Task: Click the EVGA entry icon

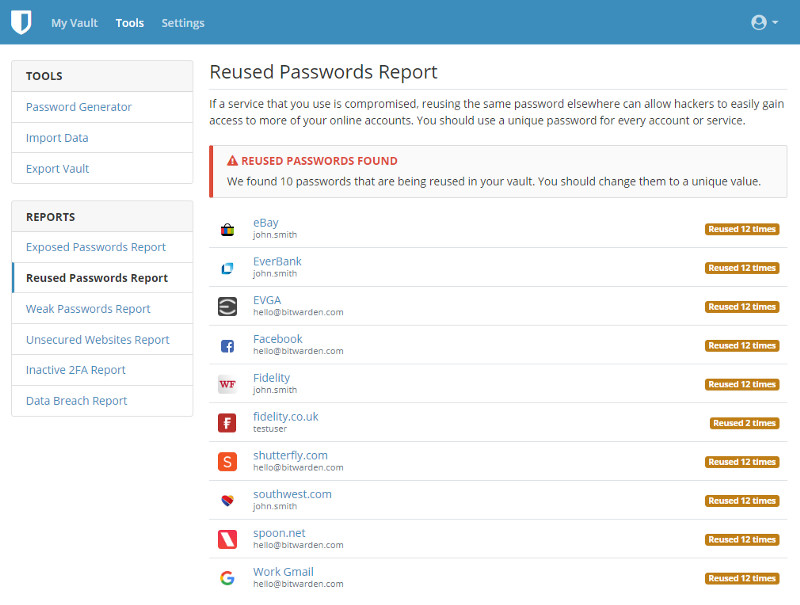Action: pos(227,307)
